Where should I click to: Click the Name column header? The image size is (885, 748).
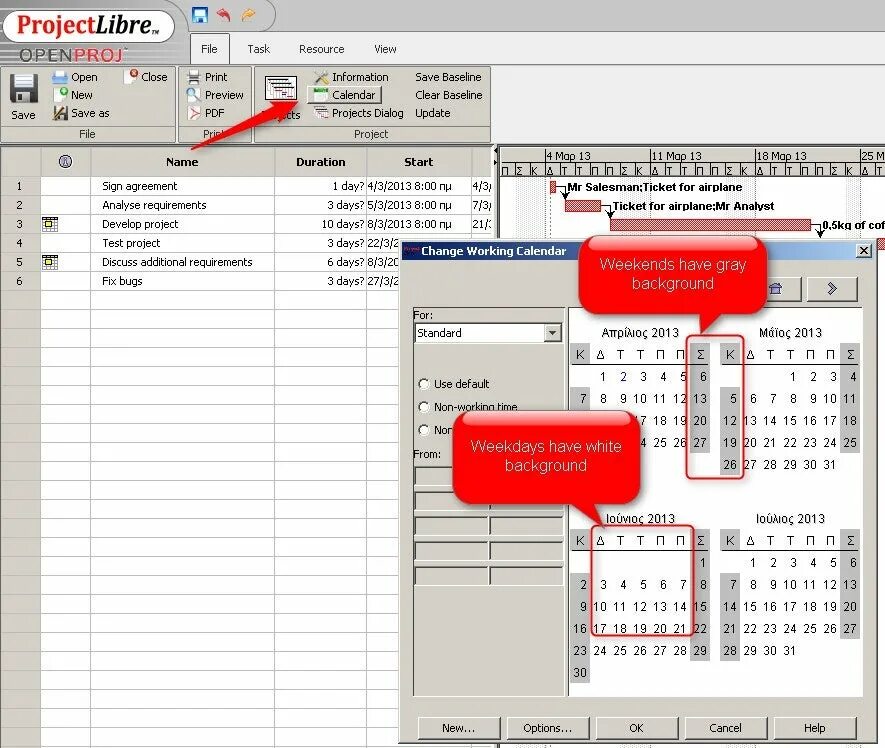182,162
